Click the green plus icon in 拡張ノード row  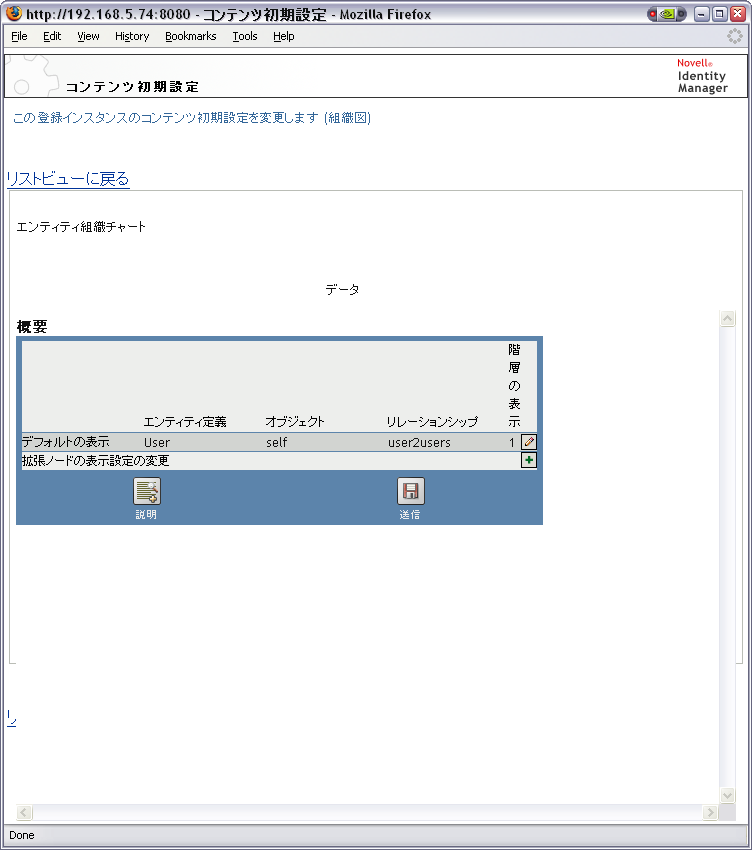529,460
